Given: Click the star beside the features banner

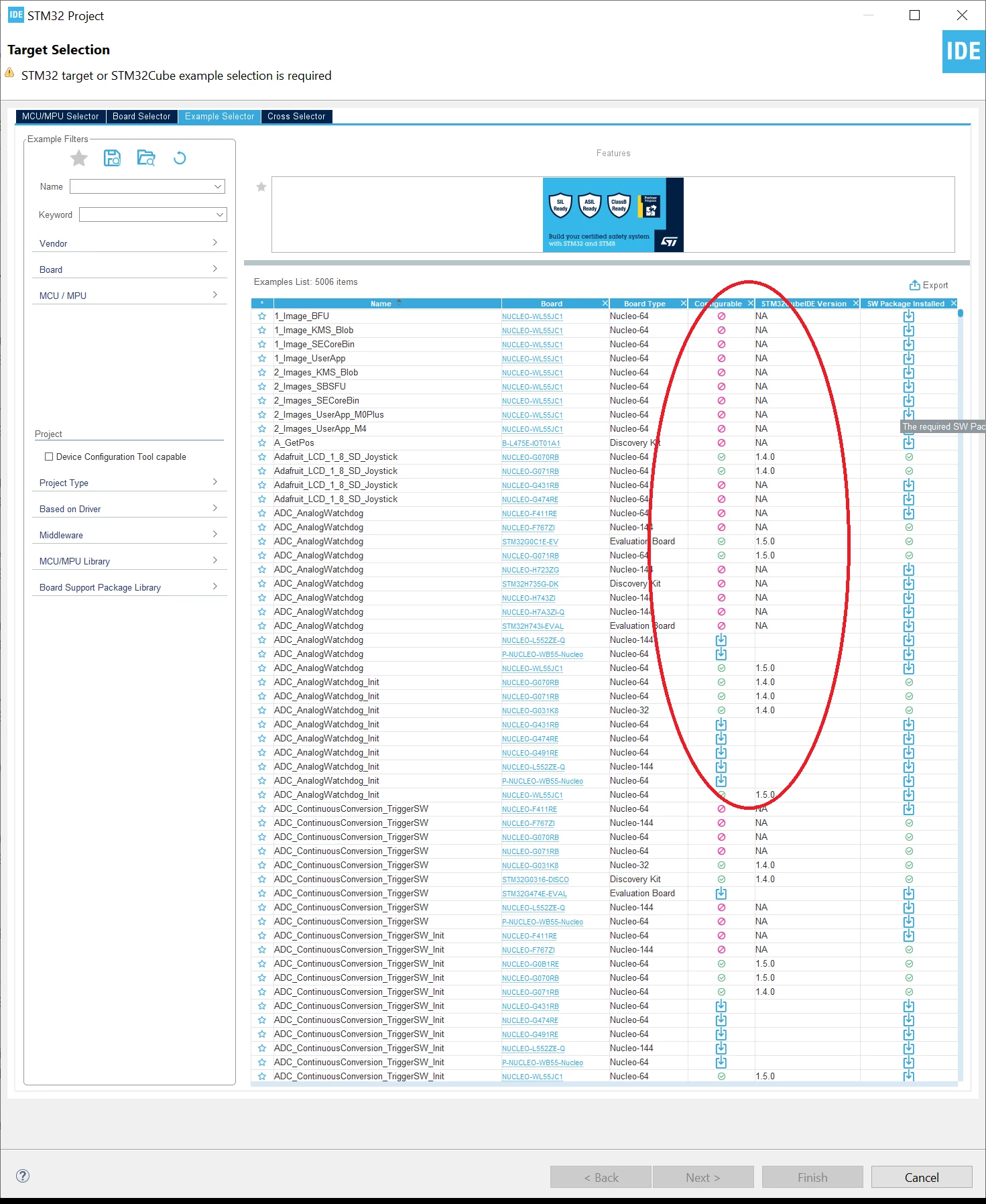Looking at the screenshot, I should pyautogui.click(x=261, y=187).
